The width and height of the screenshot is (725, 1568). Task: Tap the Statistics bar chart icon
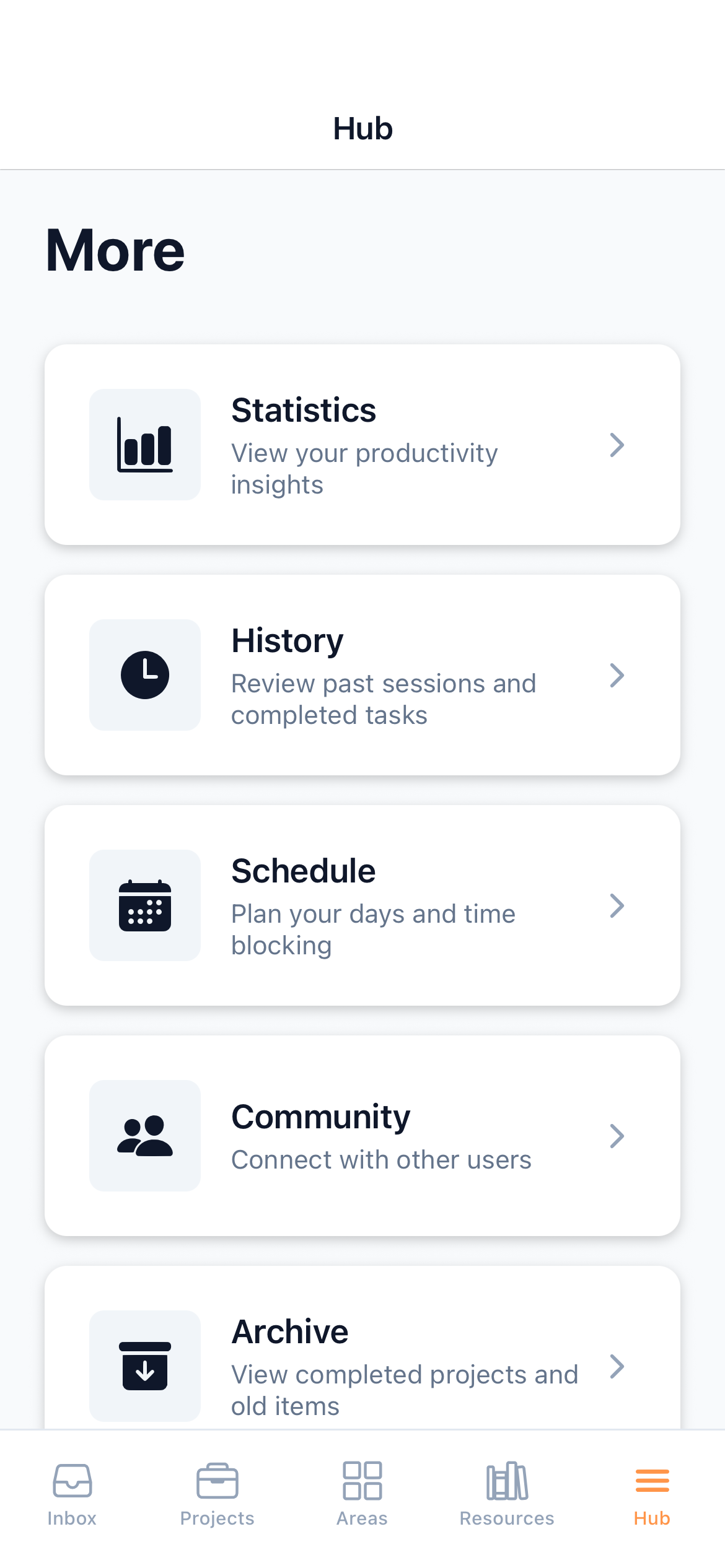click(145, 445)
